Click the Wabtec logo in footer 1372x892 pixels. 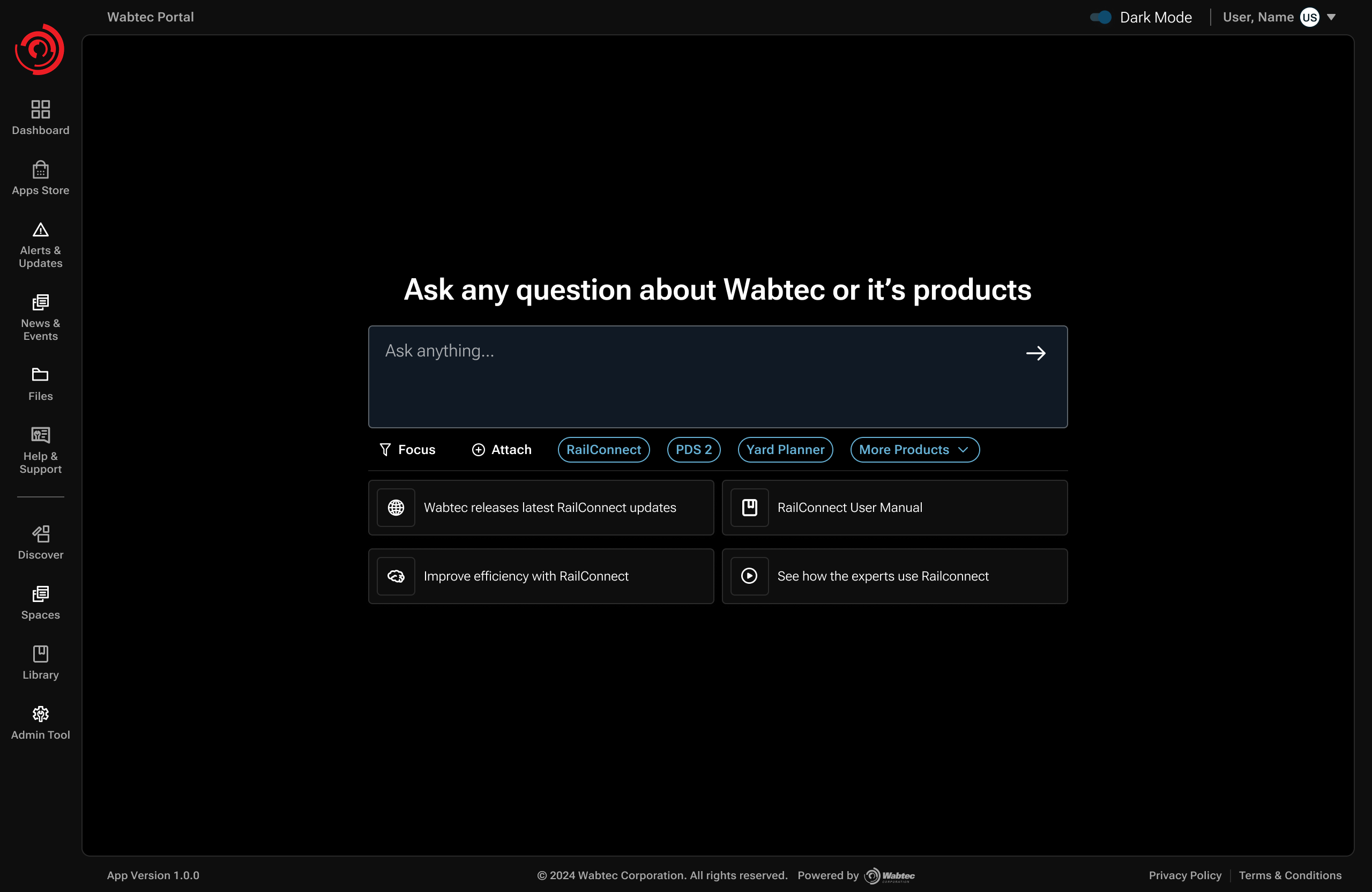coord(889,876)
